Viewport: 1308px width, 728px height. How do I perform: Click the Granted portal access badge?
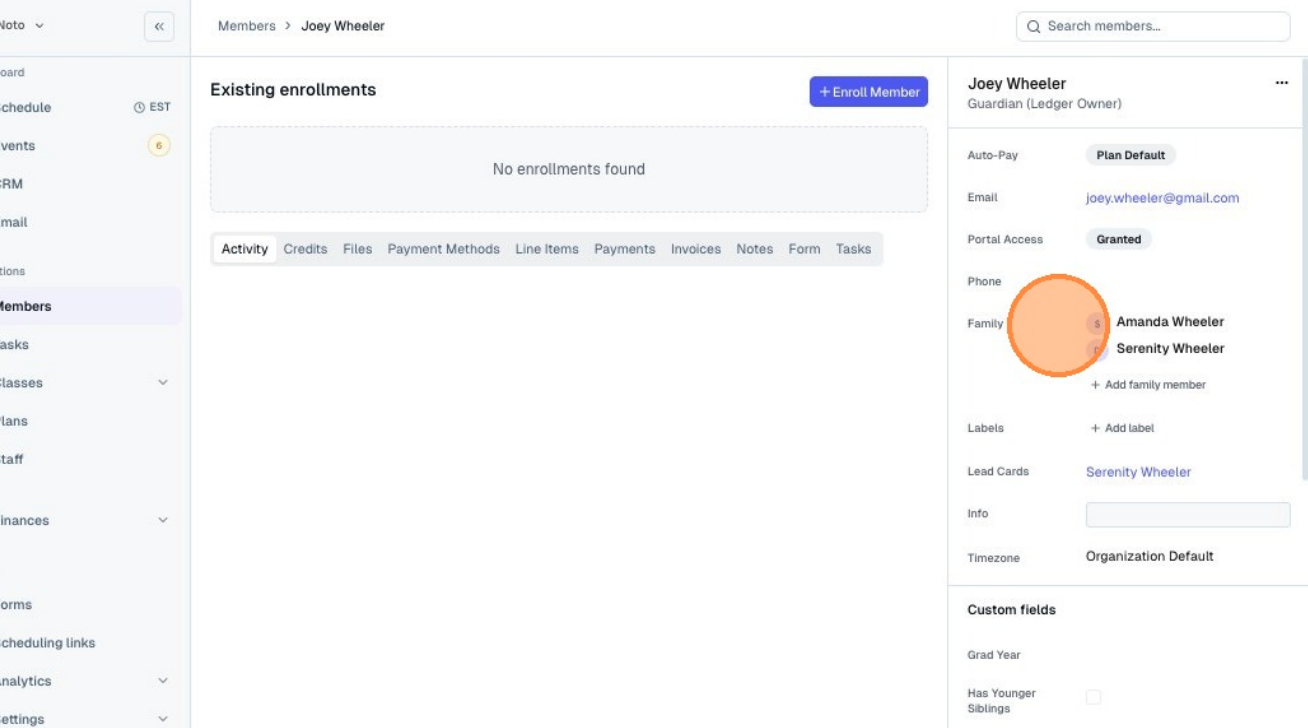click(1118, 240)
